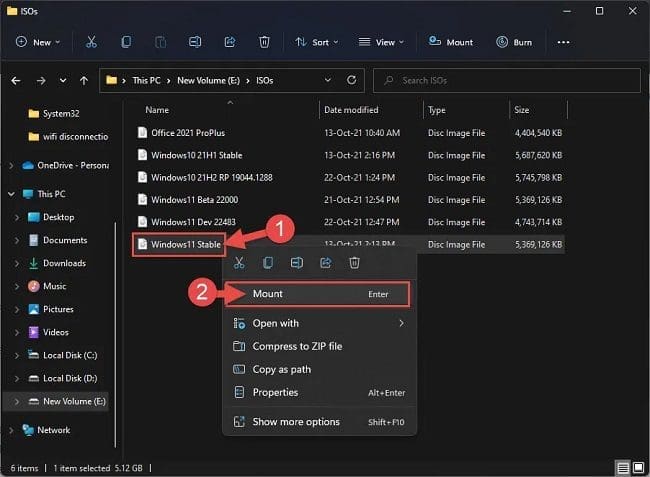Open Properties from the context menu

click(x=319, y=392)
